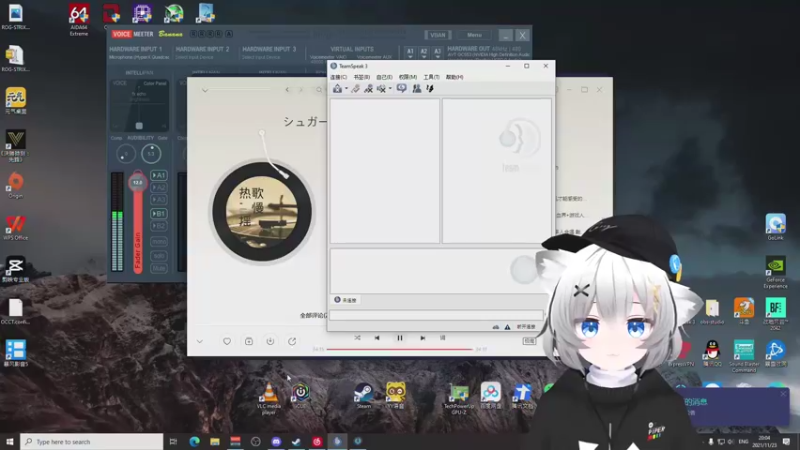800x450 pixels.
Task: Pause the music playback
Action: pyautogui.click(x=399, y=338)
